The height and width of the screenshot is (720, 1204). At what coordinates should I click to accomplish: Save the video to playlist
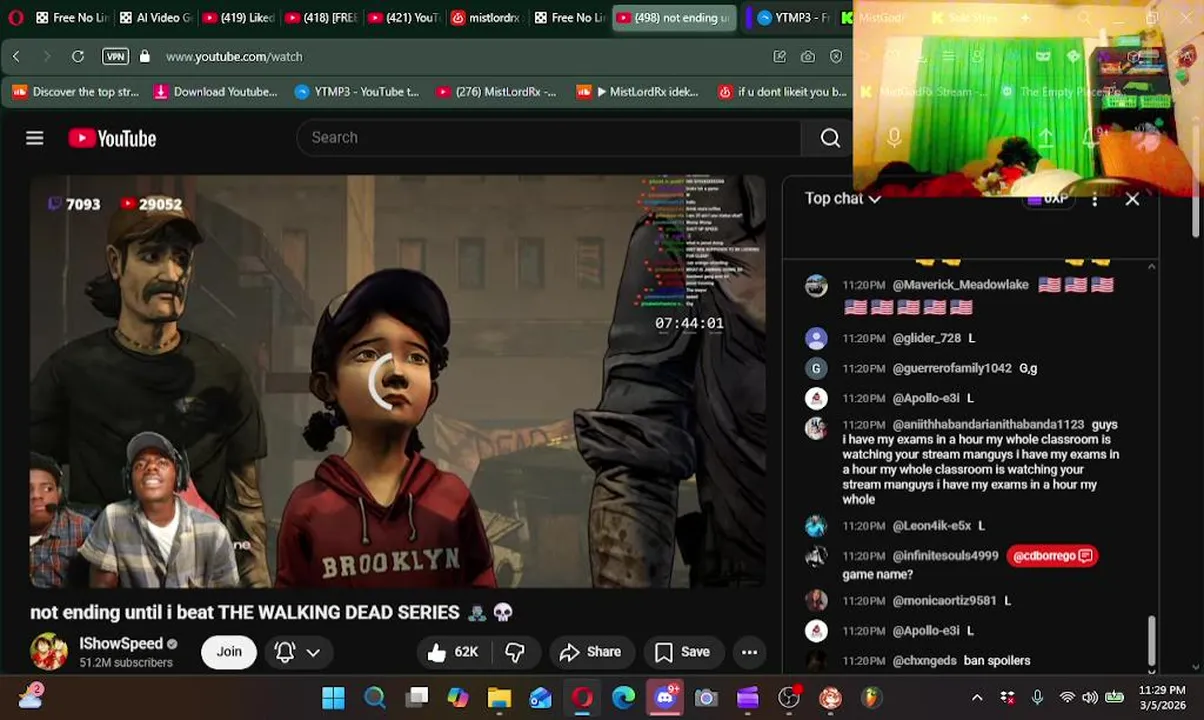pyautogui.click(x=682, y=652)
